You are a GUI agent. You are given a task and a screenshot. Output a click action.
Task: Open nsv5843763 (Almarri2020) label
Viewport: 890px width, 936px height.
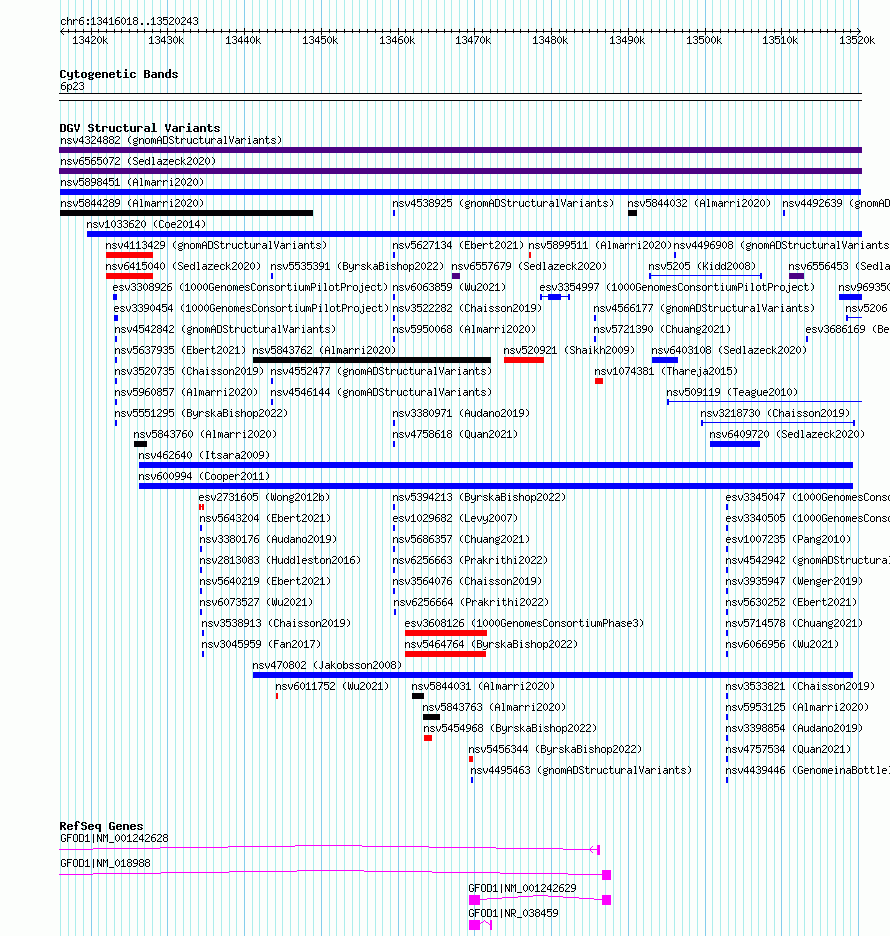pyautogui.click(x=494, y=707)
